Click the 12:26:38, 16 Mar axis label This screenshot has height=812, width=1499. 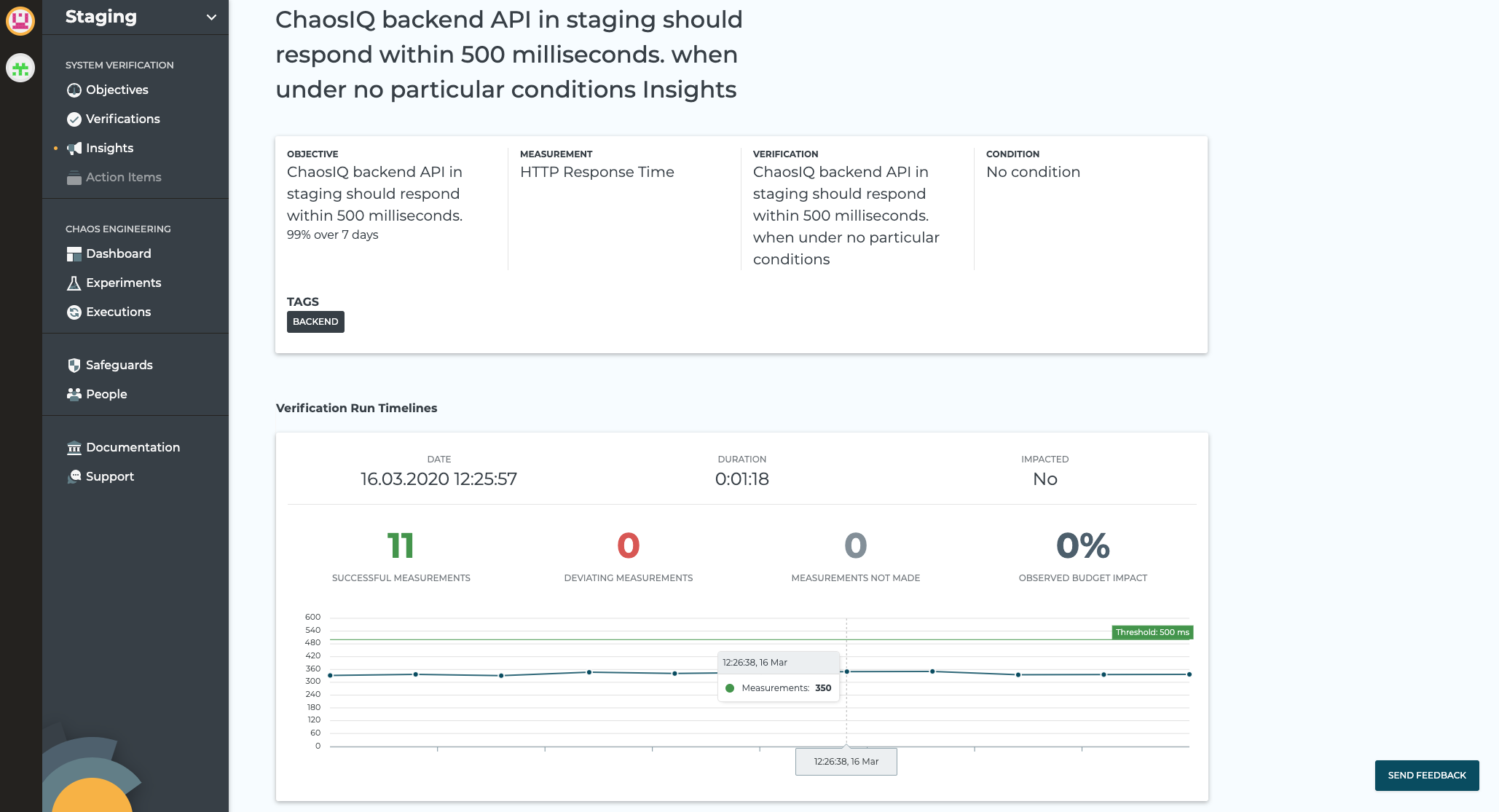coord(846,762)
